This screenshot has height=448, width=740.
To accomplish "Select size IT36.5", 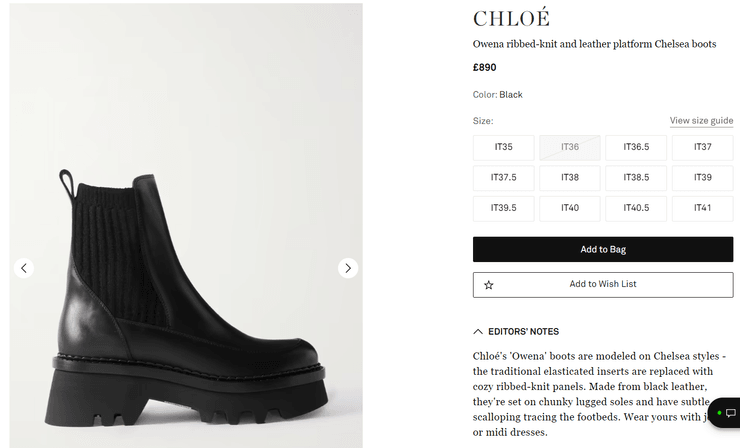I will [636, 147].
